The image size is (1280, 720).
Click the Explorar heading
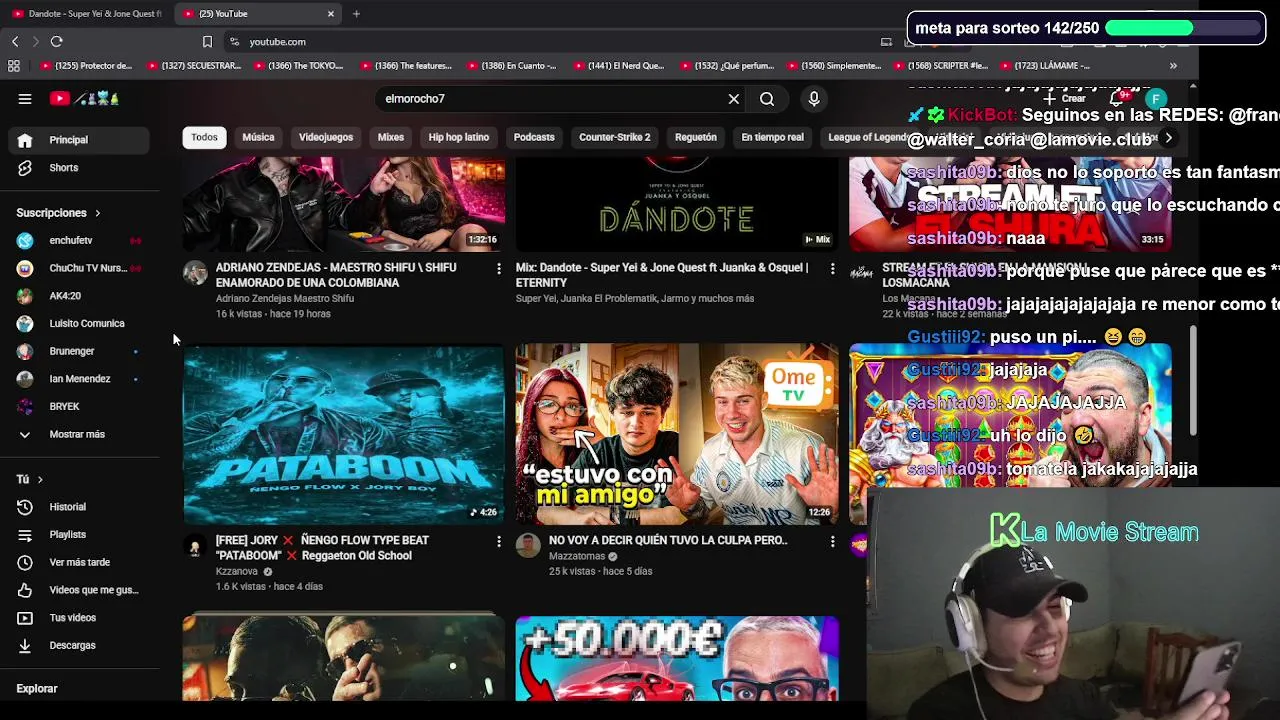coord(37,689)
